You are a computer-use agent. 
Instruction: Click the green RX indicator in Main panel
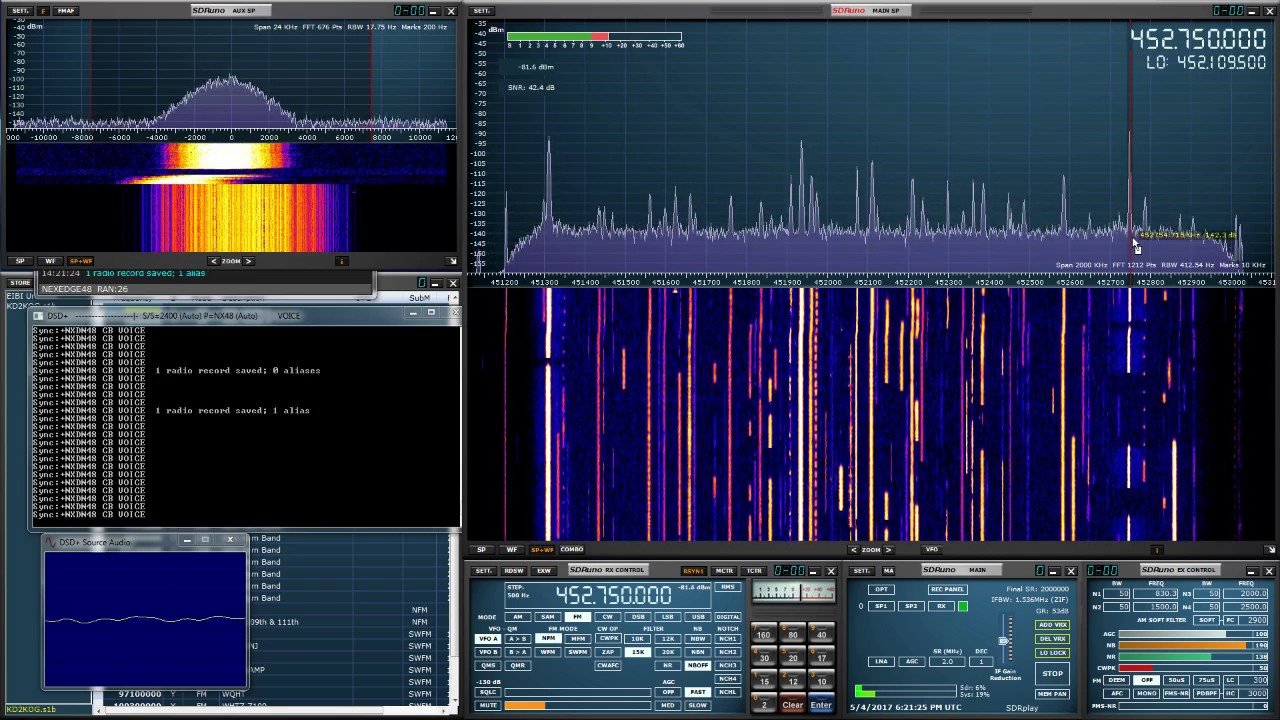tap(963, 606)
